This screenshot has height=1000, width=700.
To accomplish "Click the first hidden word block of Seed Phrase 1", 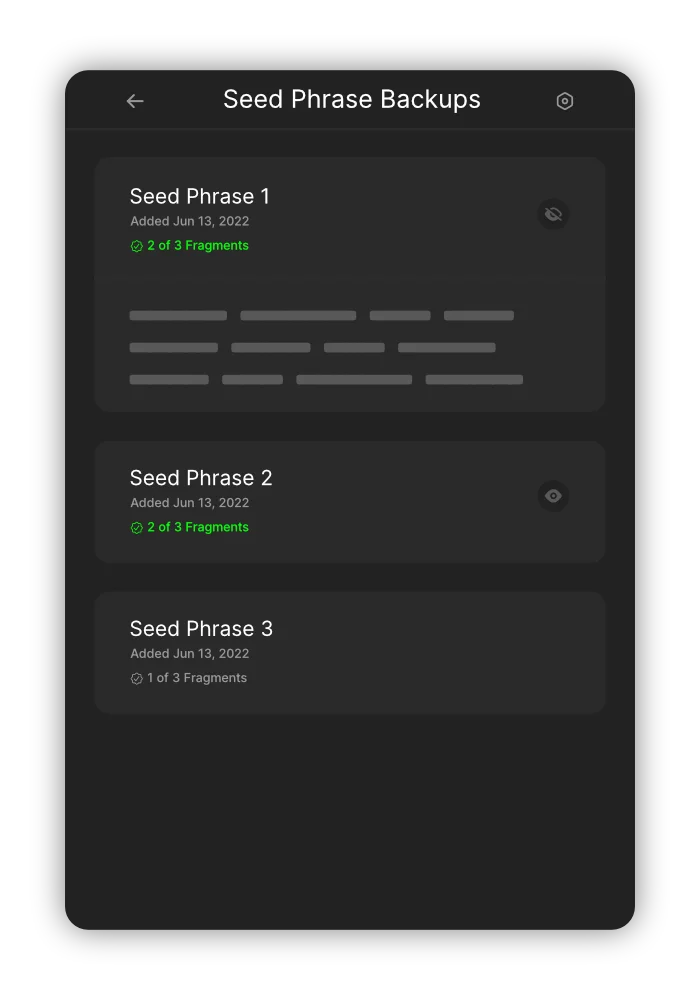I will (x=177, y=315).
